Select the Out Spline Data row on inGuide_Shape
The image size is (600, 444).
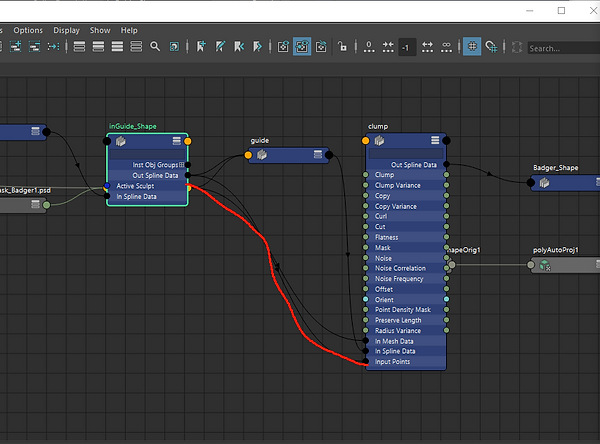click(148, 175)
